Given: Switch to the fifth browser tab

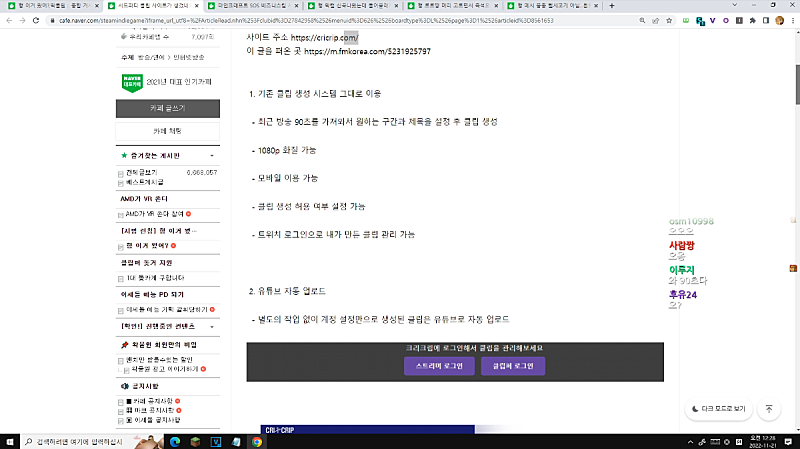Looking at the screenshot, I should click(x=453, y=6).
